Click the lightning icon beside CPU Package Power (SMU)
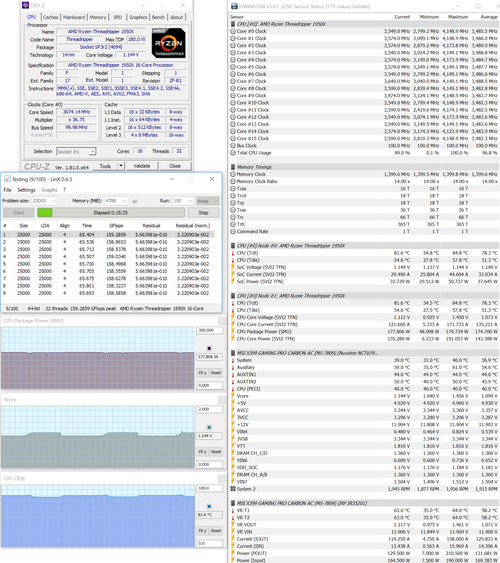The height and width of the screenshot is (563, 500). 233,331
